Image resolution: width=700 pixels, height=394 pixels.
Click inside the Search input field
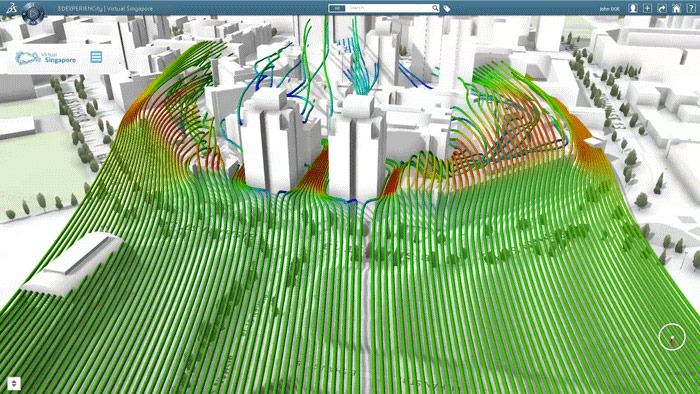[x=388, y=8]
